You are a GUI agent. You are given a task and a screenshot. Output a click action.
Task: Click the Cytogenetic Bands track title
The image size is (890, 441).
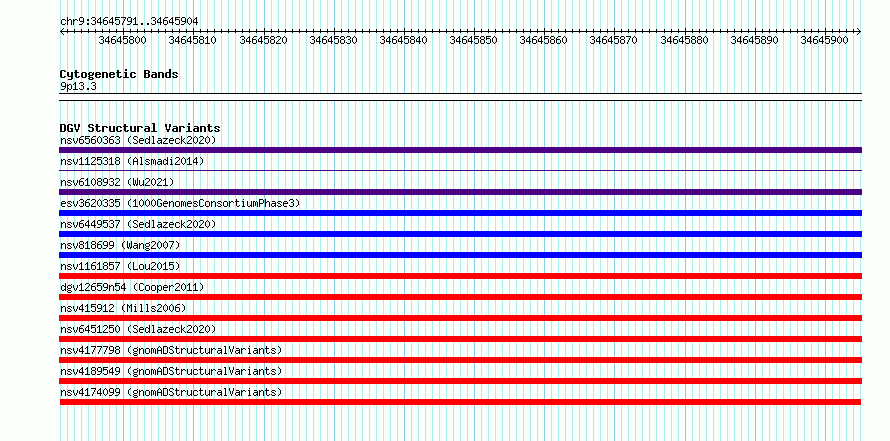click(119, 74)
